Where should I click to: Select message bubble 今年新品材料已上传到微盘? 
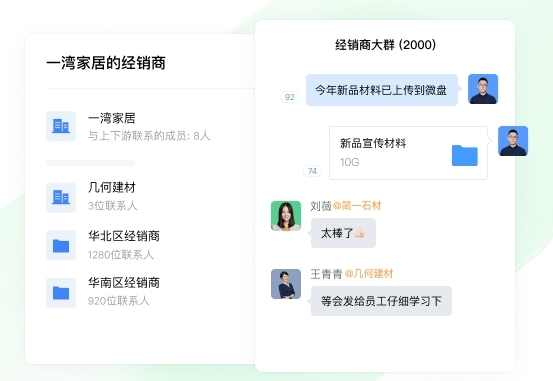pyautogui.click(x=382, y=90)
